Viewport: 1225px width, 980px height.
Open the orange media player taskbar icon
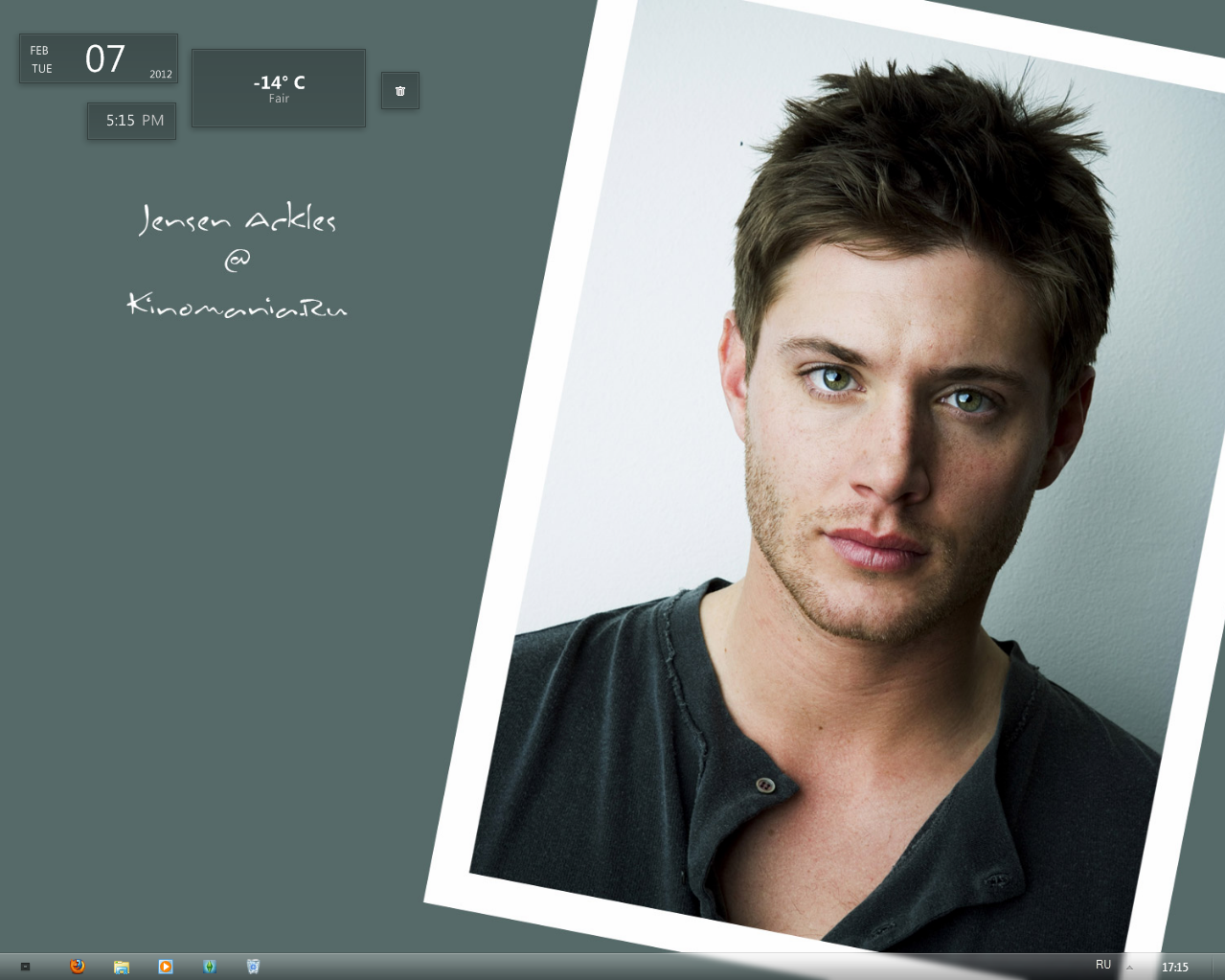[x=166, y=967]
